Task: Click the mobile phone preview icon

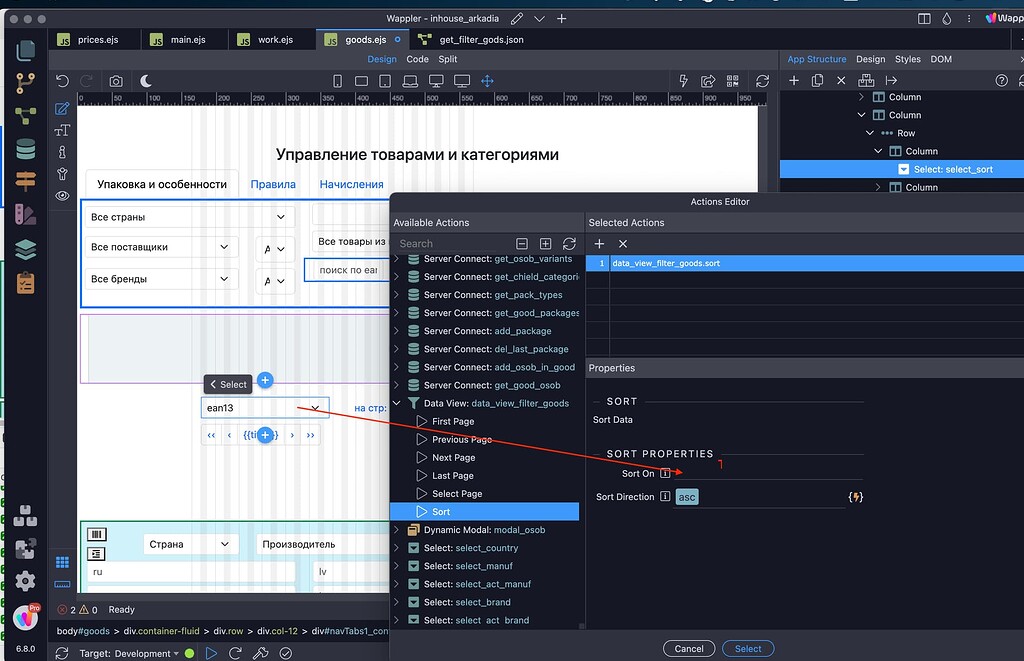Action: 336,80
